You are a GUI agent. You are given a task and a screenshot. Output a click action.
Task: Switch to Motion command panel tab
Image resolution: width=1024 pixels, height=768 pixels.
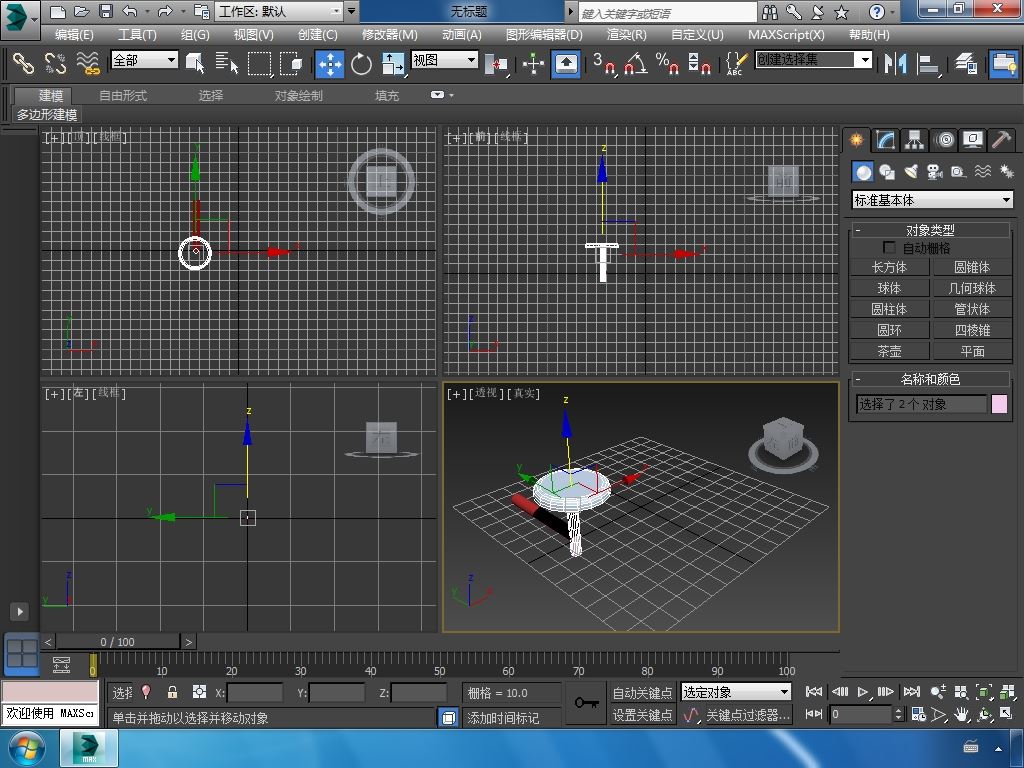point(944,139)
